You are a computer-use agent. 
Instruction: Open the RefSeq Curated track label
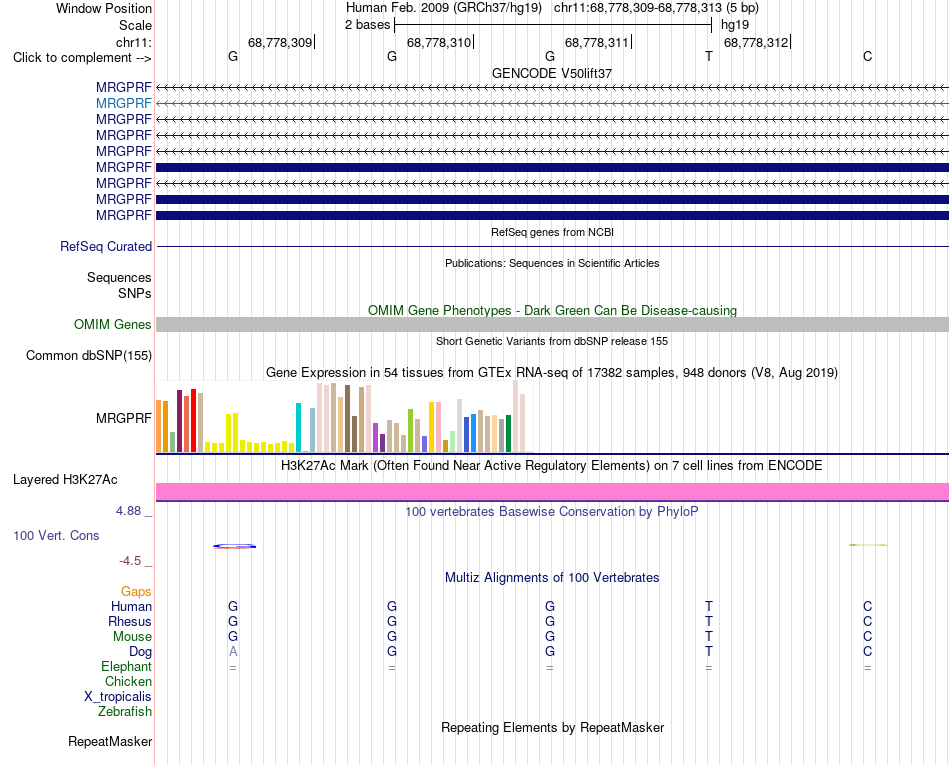click(106, 247)
